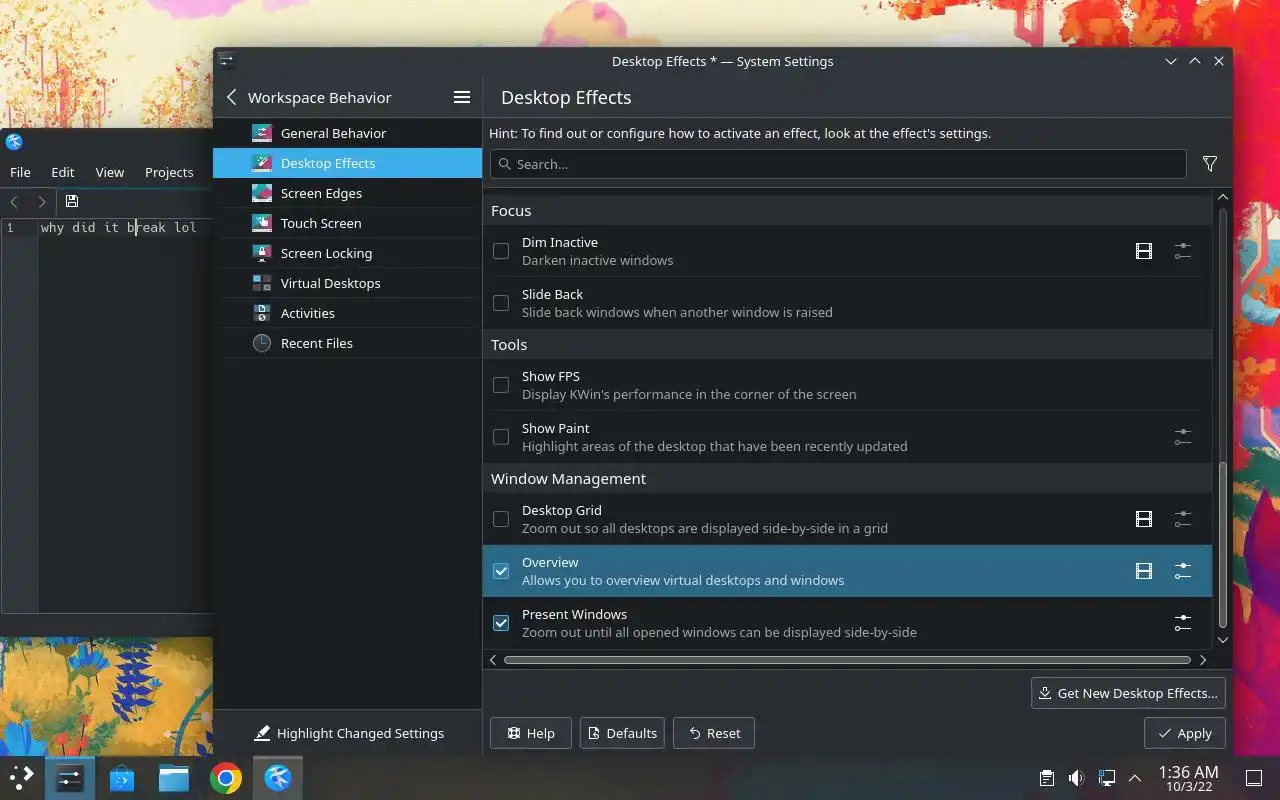Viewport: 1280px width, 800px height.
Task: Click the Defaults button
Action: pyautogui.click(x=623, y=733)
